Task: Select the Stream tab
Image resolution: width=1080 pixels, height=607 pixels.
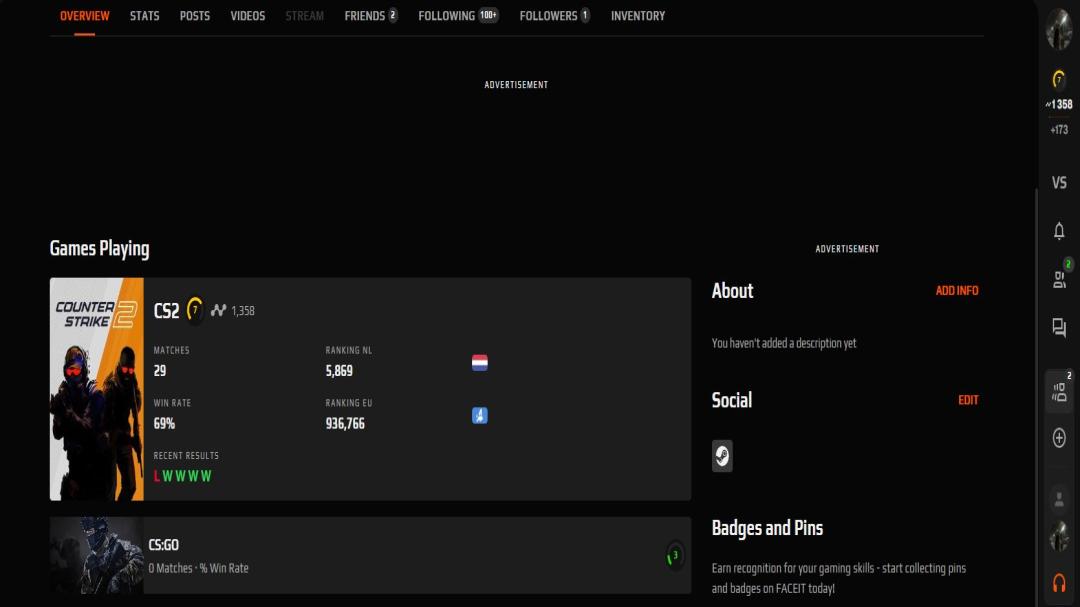Action: (x=304, y=16)
